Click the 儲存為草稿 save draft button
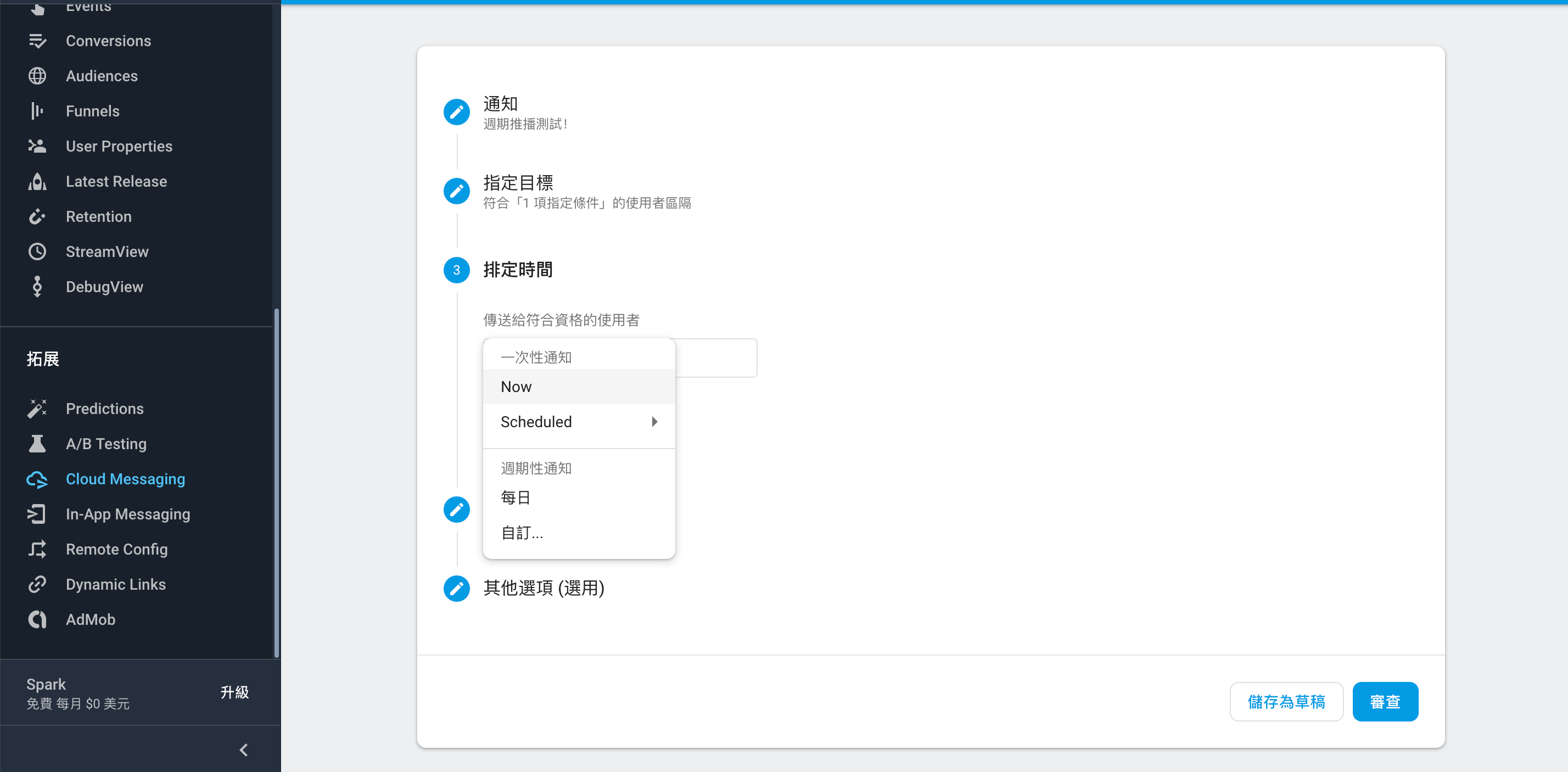Screen dimensions: 1568x772 pyautogui.click(x=1286, y=701)
